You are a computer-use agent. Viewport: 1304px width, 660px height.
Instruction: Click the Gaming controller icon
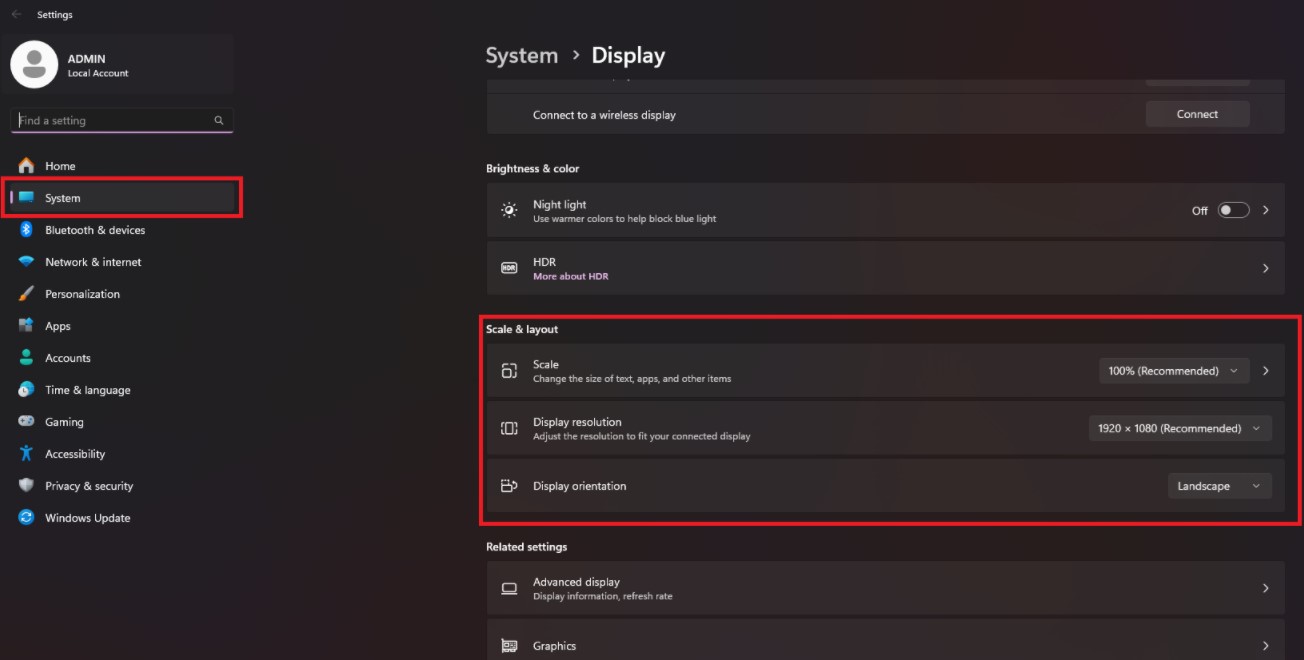(26, 422)
